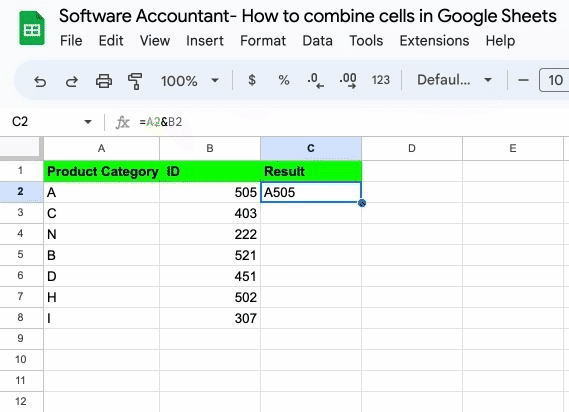Click the Undo arrow icon
569x412 pixels.
pos(40,81)
